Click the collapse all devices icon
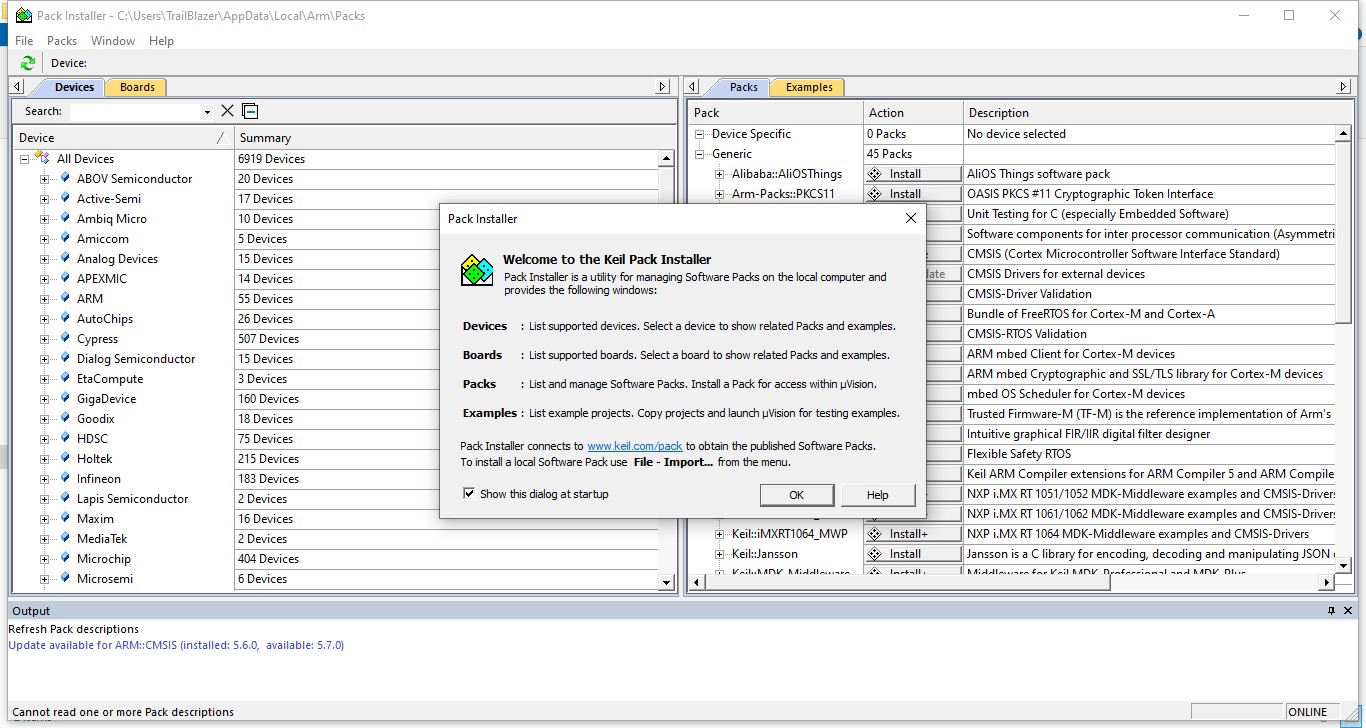1366x728 pixels. pyautogui.click(x=250, y=111)
